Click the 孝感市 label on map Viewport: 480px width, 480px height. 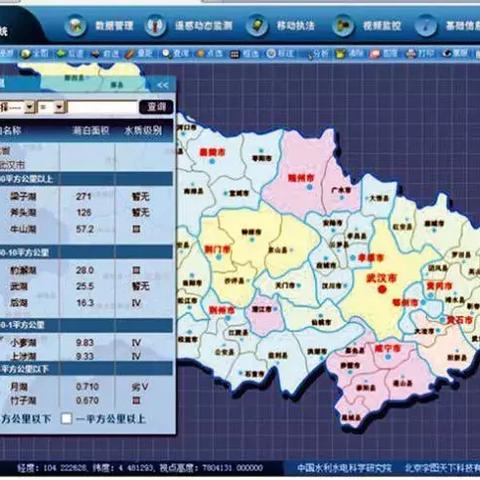[371, 258]
